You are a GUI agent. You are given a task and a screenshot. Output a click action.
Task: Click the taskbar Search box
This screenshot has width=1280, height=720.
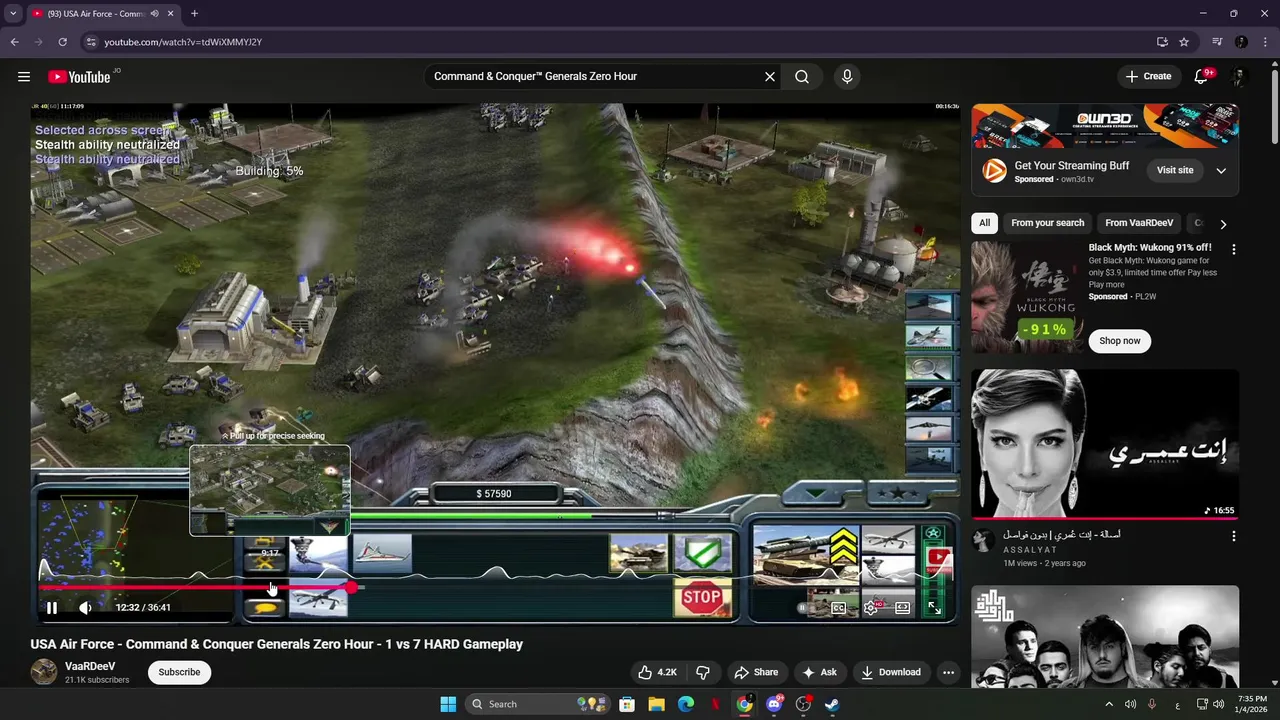tap(540, 704)
